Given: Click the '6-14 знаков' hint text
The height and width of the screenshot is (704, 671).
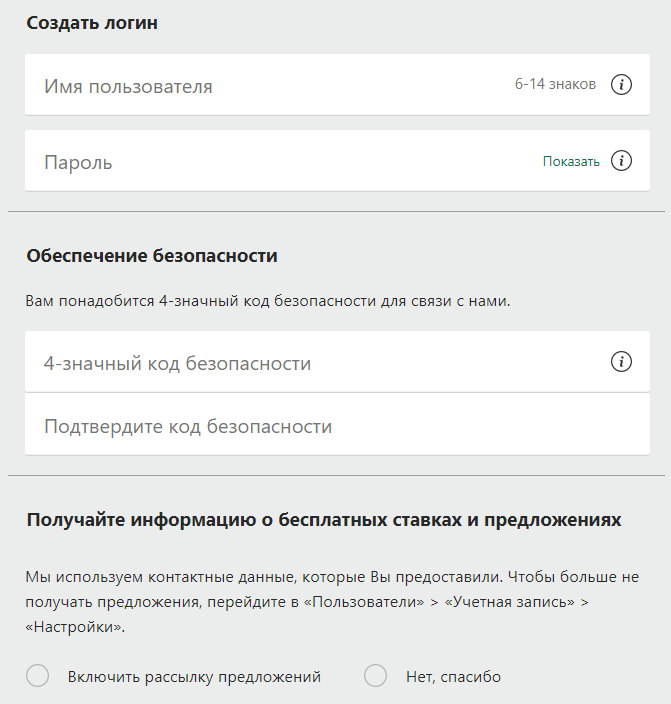Looking at the screenshot, I should (555, 84).
